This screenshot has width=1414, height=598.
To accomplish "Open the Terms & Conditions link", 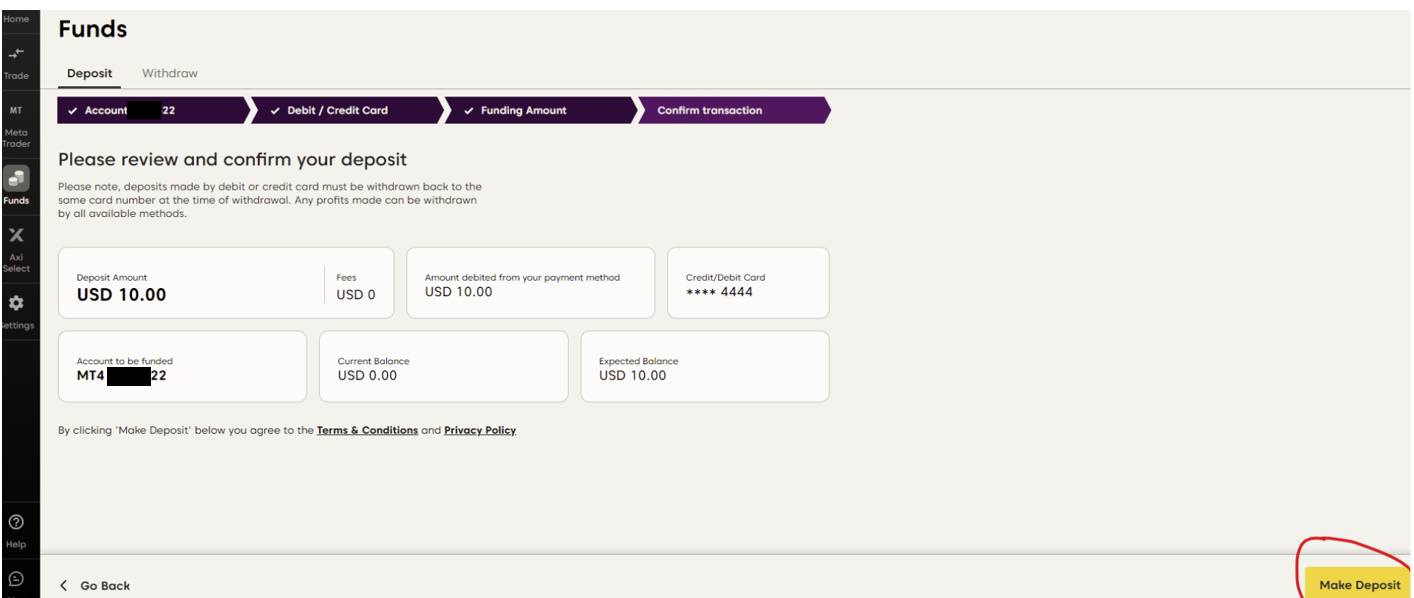I will point(367,430).
